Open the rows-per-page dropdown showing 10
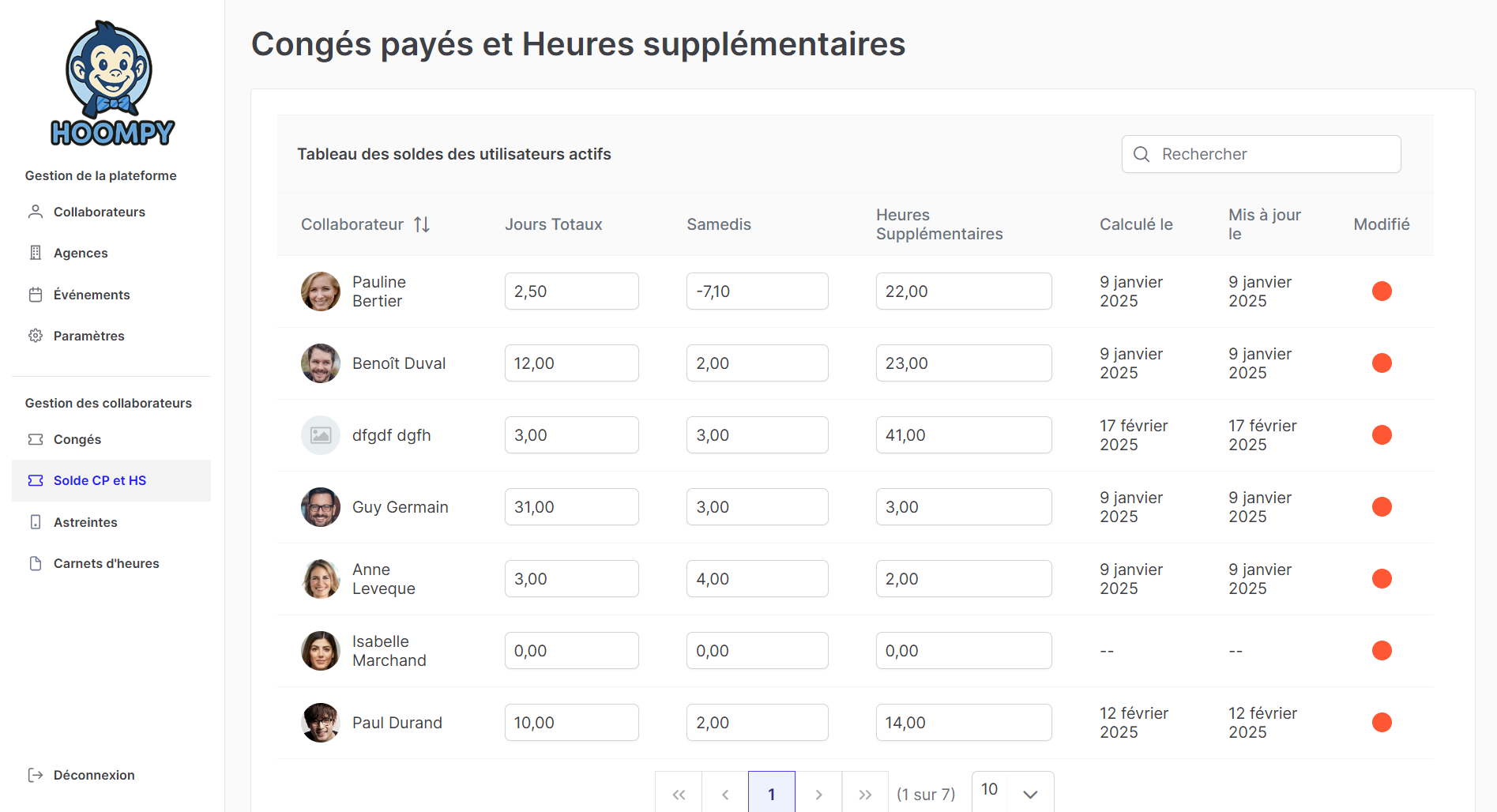Screen dimensions: 1497x812 point(1013,792)
